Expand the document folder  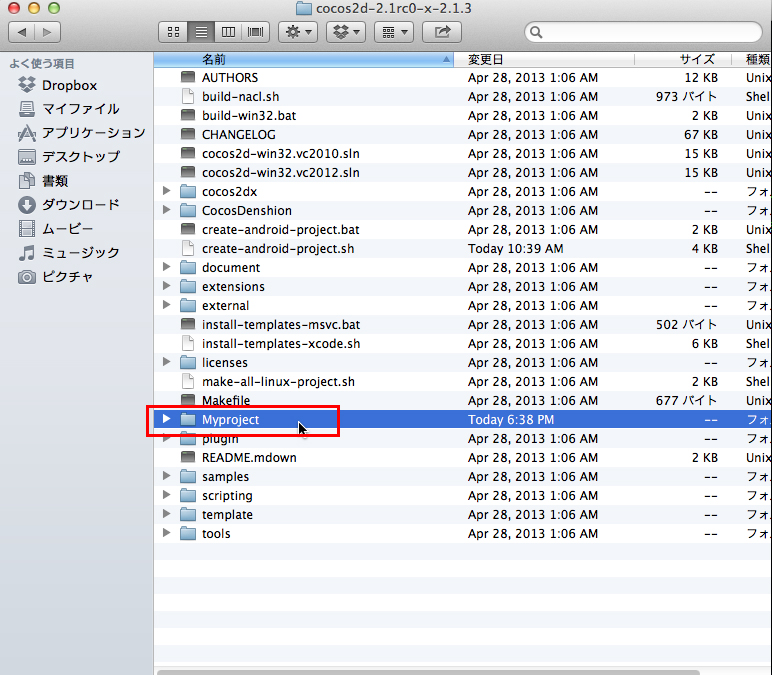click(x=166, y=267)
